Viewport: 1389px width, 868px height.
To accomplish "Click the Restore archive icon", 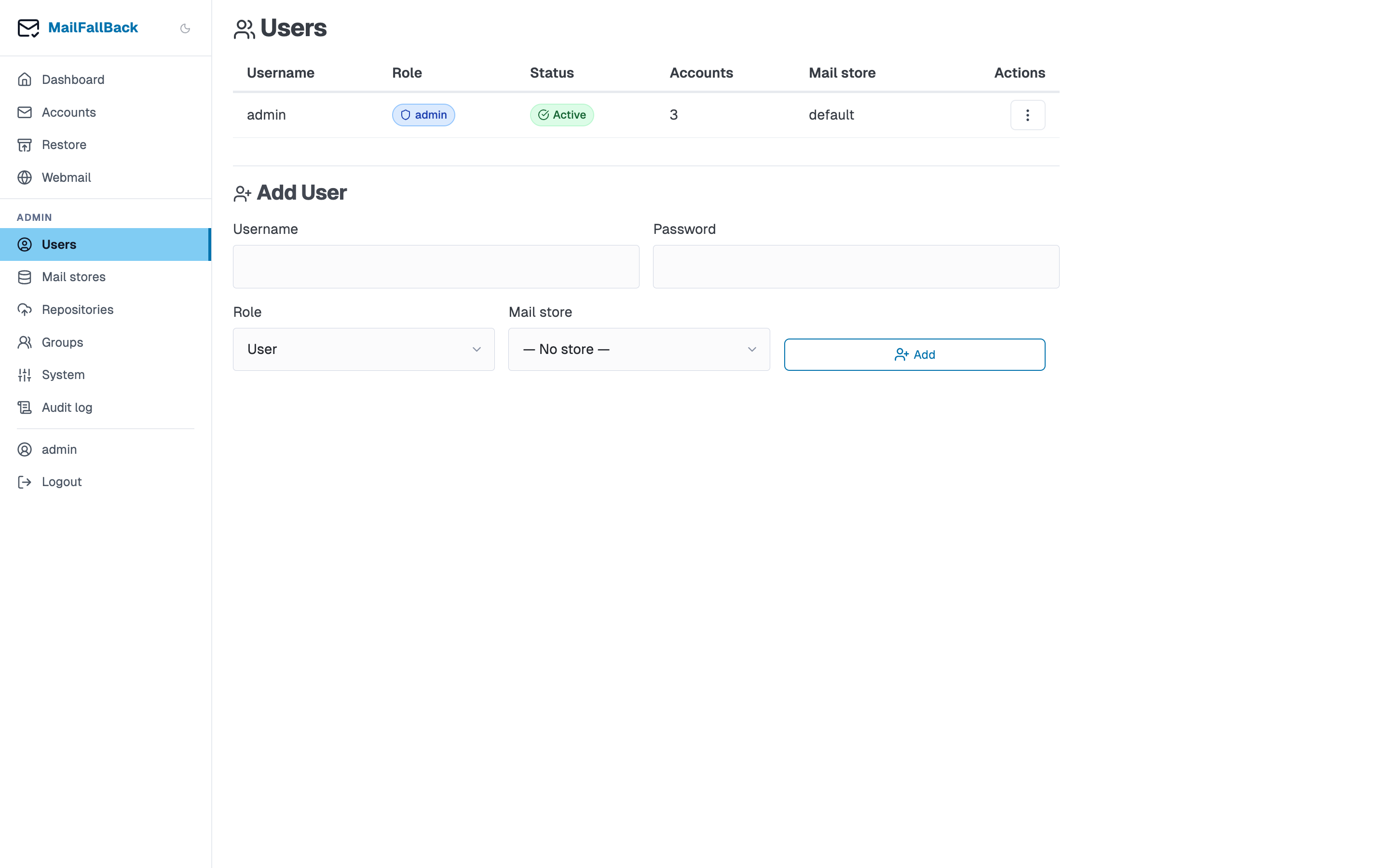I will pyautogui.click(x=25, y=145).
